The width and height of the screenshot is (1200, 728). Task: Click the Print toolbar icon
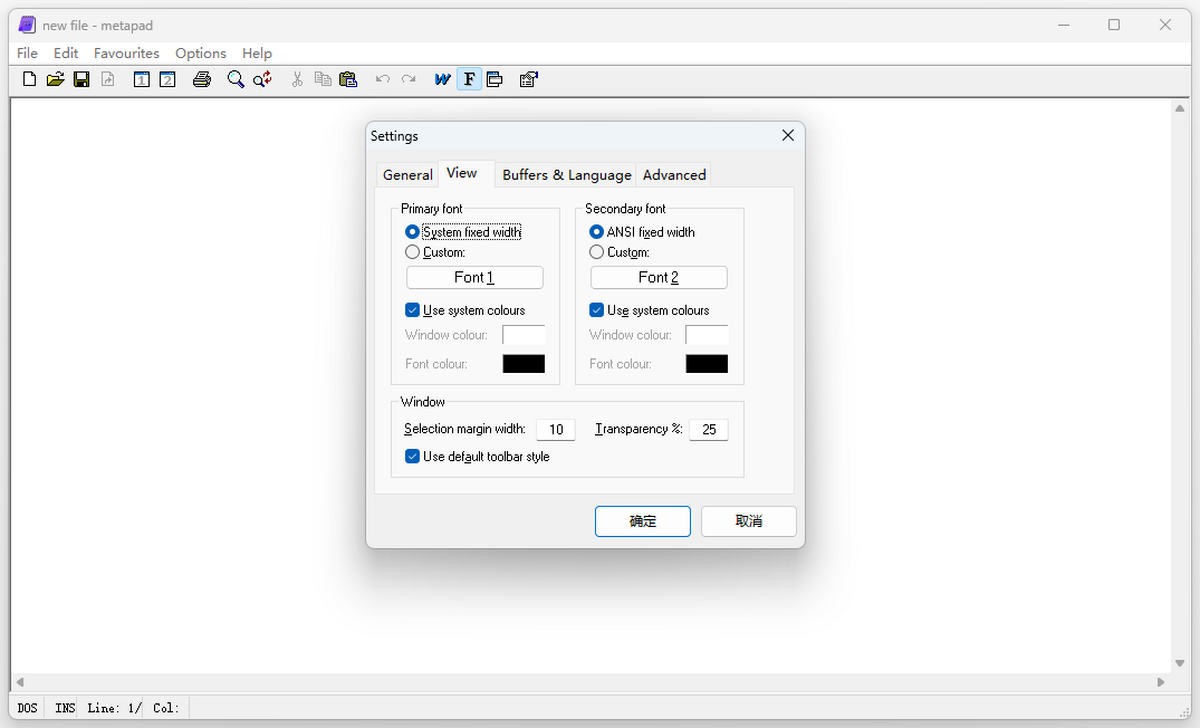pyautogui.click(x=202, y=80)
